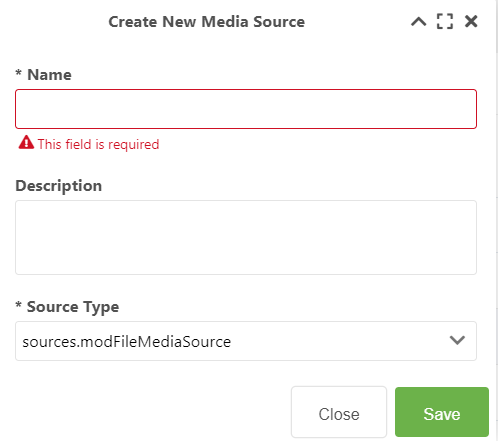Click the Description text area
498x441 pixels.
[x=246, y=237]
